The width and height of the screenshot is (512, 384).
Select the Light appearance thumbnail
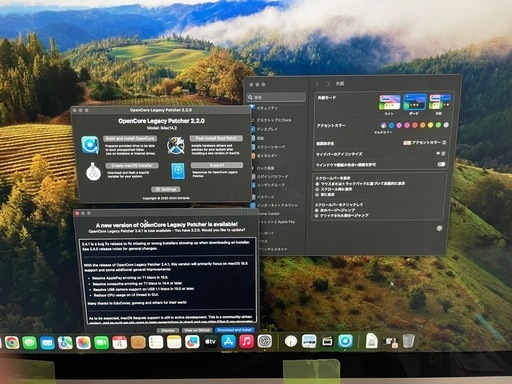pyautogui.click(x=389, y=102)
